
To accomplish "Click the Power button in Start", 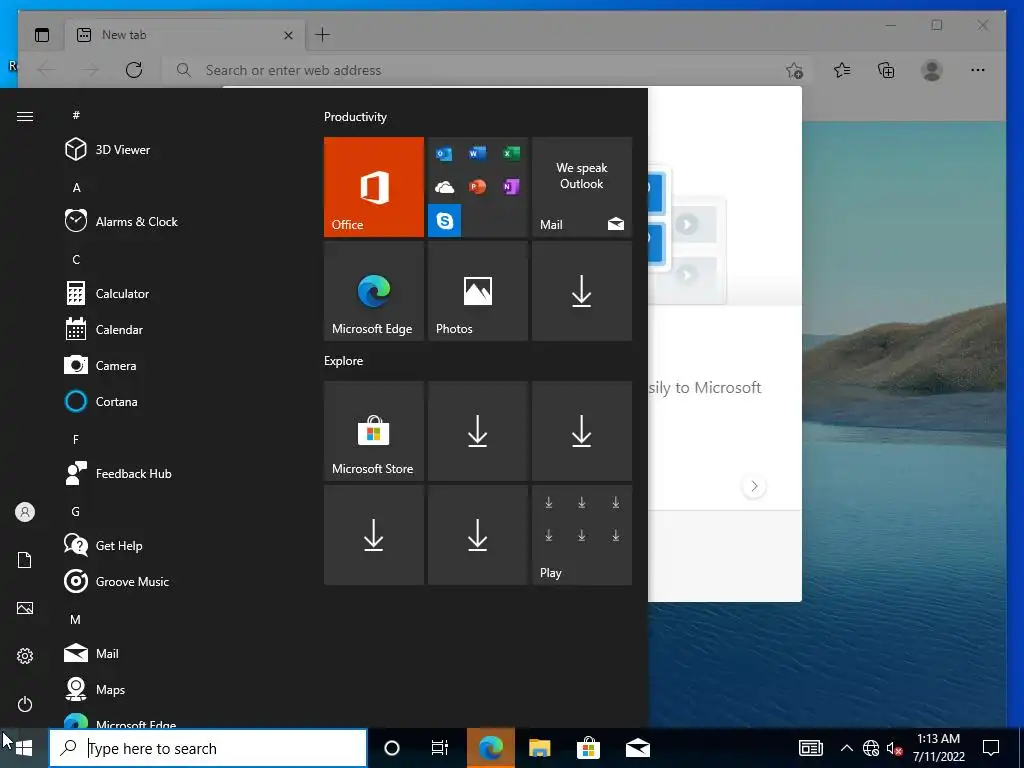I will click(25, 704).
